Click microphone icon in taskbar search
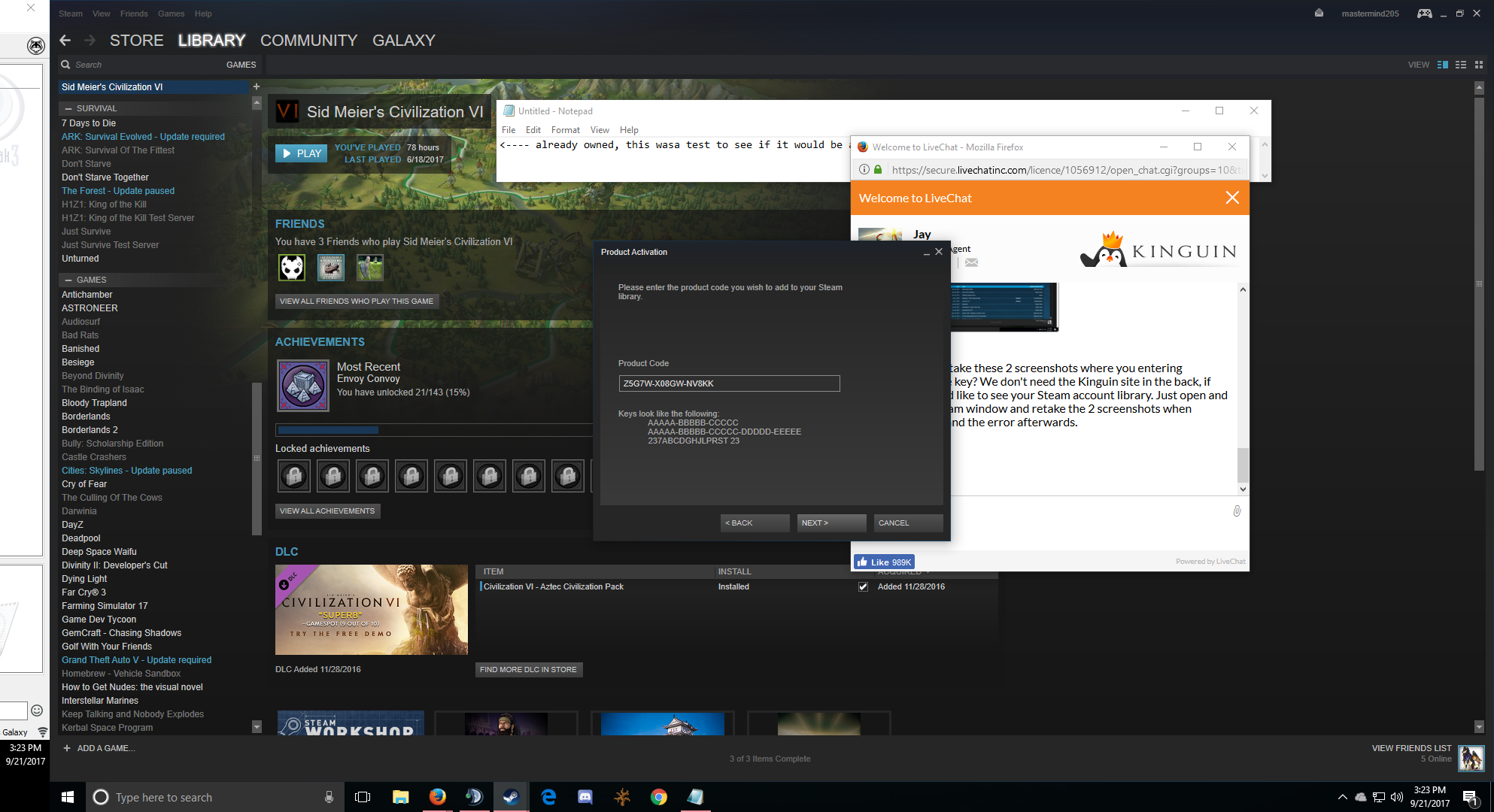The image size is (1494, 812). [329, 797]
